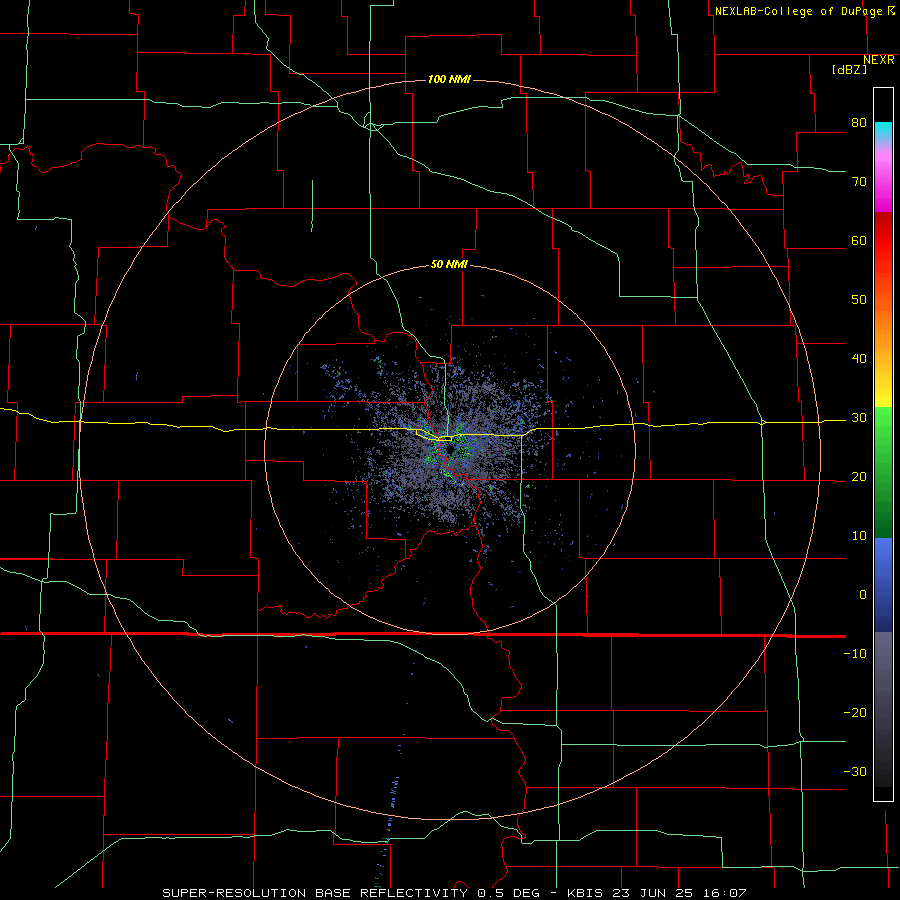Click the 30 dBZ scale value
This screenshot has width=900, height=900.
click(859, 418)
